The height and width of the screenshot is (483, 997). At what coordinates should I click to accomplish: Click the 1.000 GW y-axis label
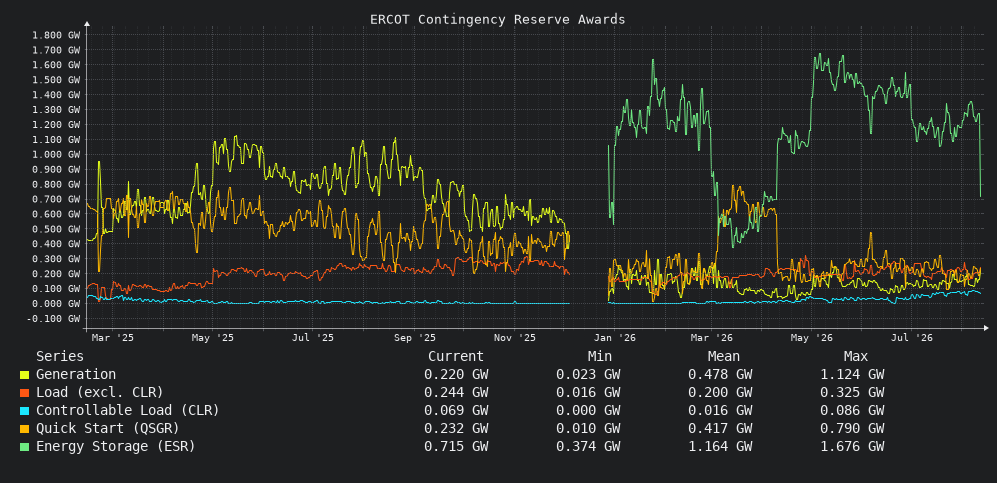(x=56, y=154)
